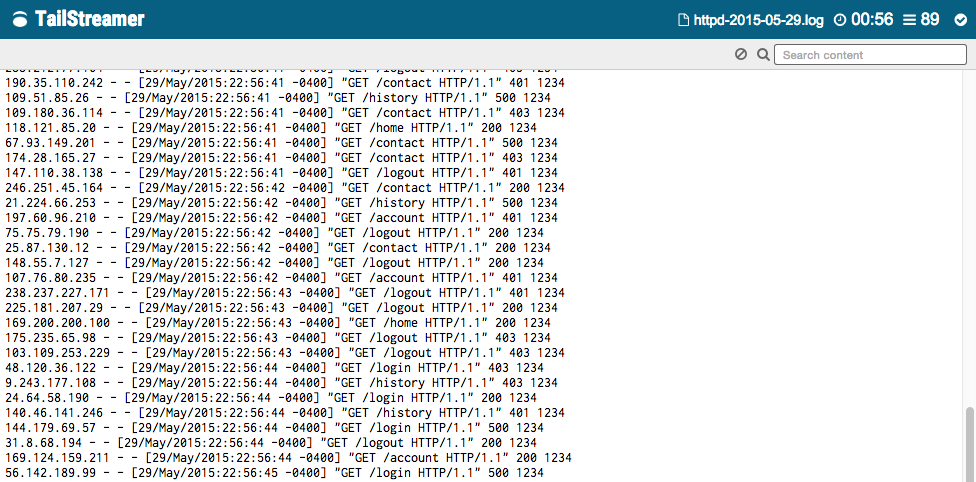
Task: Click the line count list icon
Action: (x=909, y=21)
